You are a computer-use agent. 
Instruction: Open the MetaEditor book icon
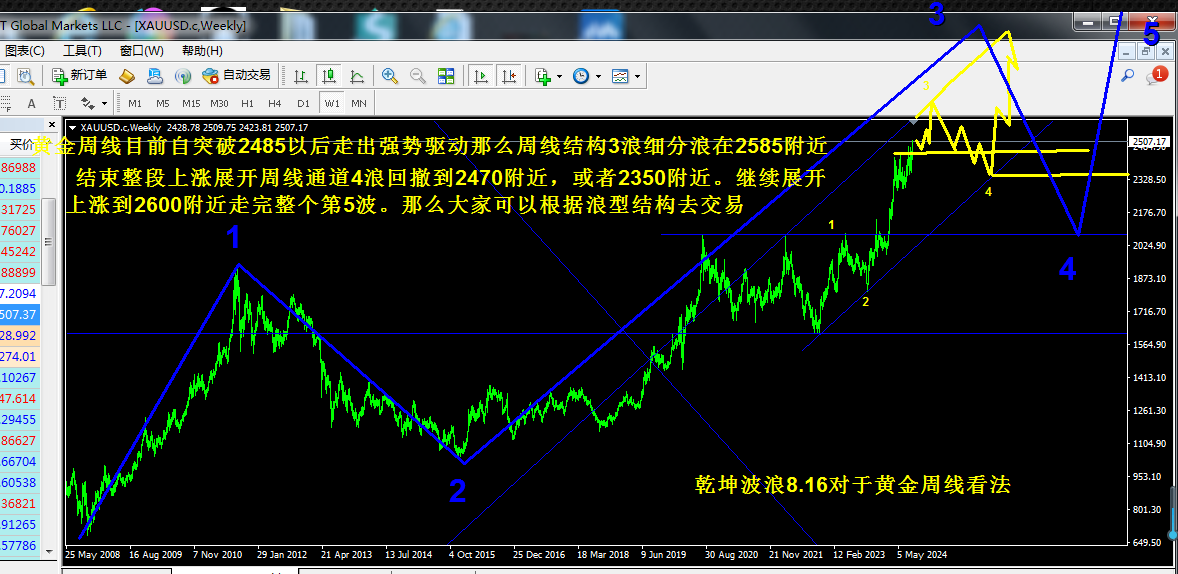tap(127, 76)
